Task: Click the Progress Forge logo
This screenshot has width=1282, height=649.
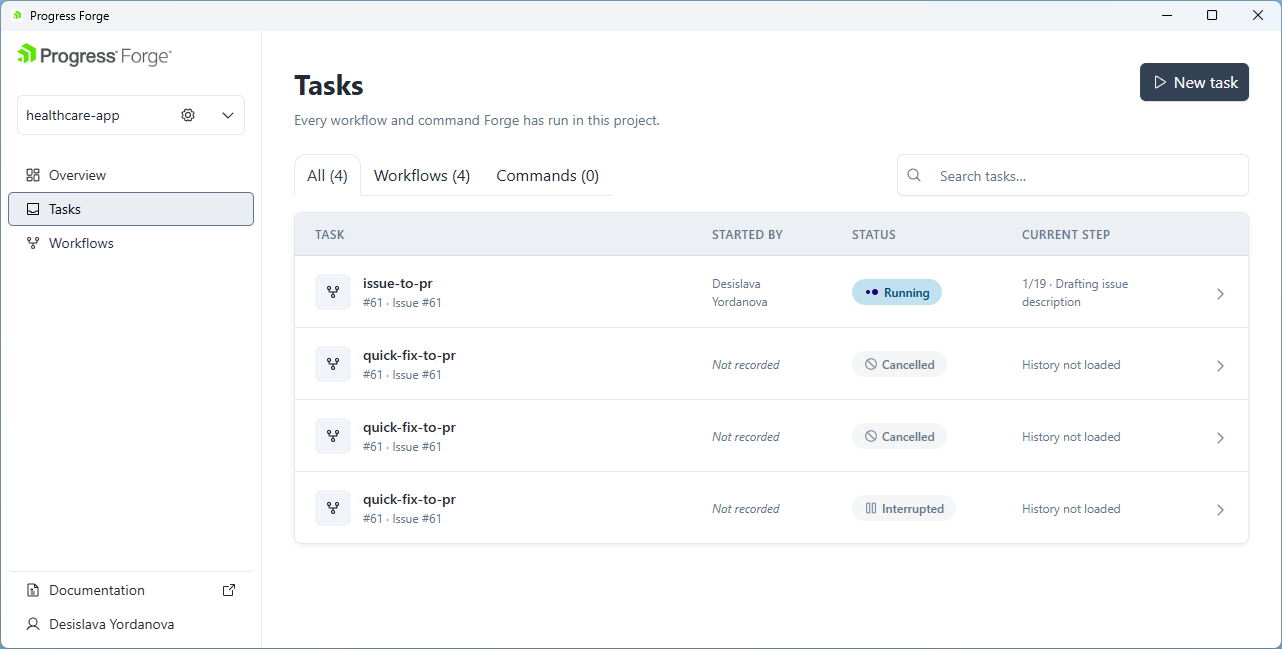Action: (94, 55)
